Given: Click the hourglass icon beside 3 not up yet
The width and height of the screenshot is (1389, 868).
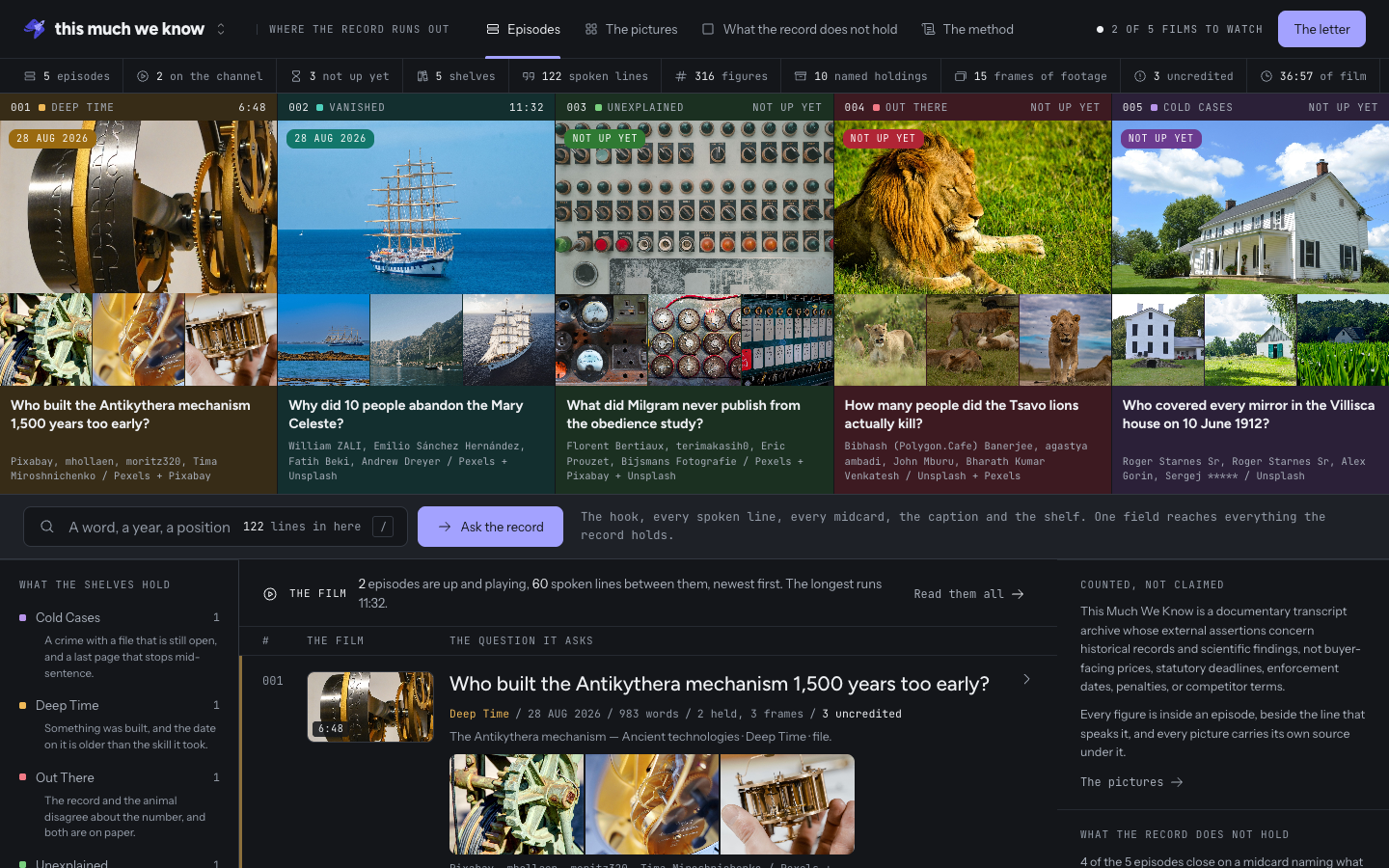Looking at the screenshot, I should point(296,76).
